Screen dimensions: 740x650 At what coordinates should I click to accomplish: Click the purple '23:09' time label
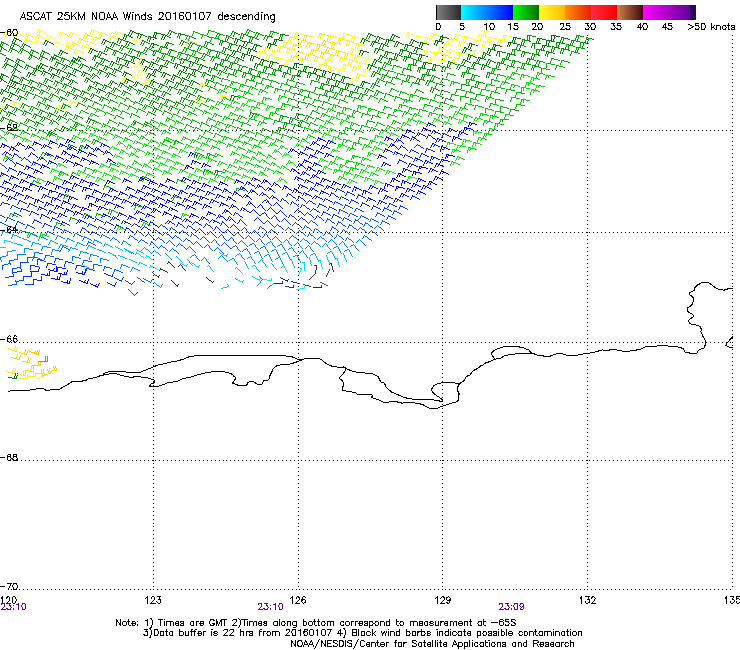point(512,607)
